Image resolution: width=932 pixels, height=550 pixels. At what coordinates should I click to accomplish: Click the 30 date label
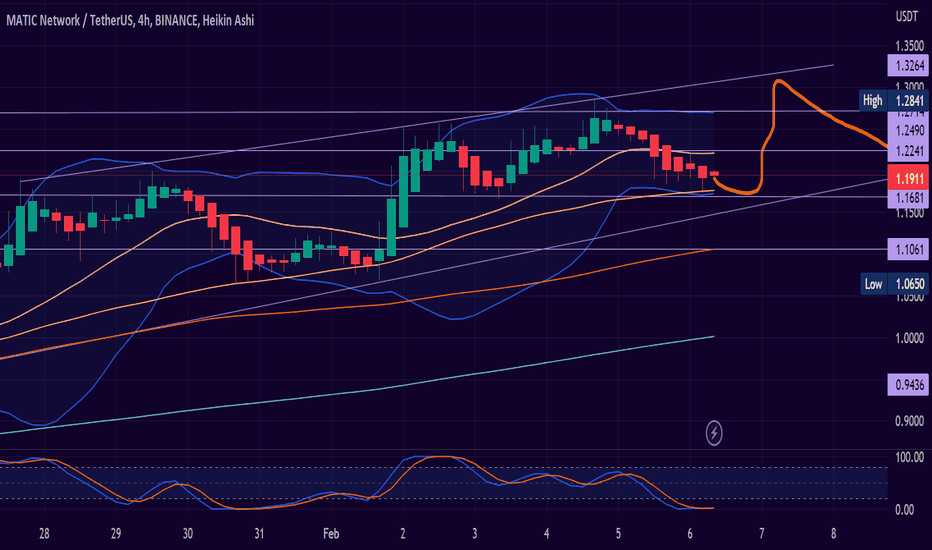pos(187,533)
